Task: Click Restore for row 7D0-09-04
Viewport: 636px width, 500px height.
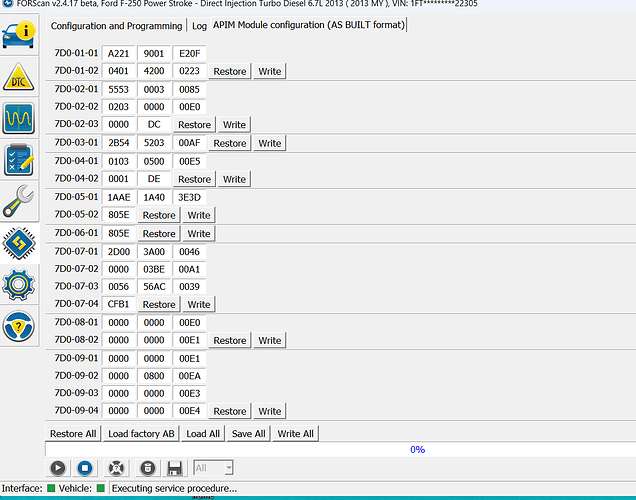Action: 230,411
